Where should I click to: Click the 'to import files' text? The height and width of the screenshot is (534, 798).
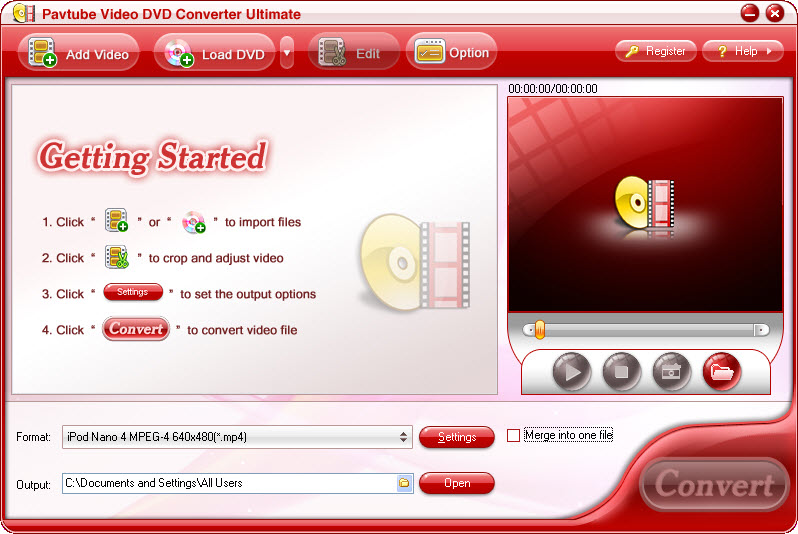(263, 222)
